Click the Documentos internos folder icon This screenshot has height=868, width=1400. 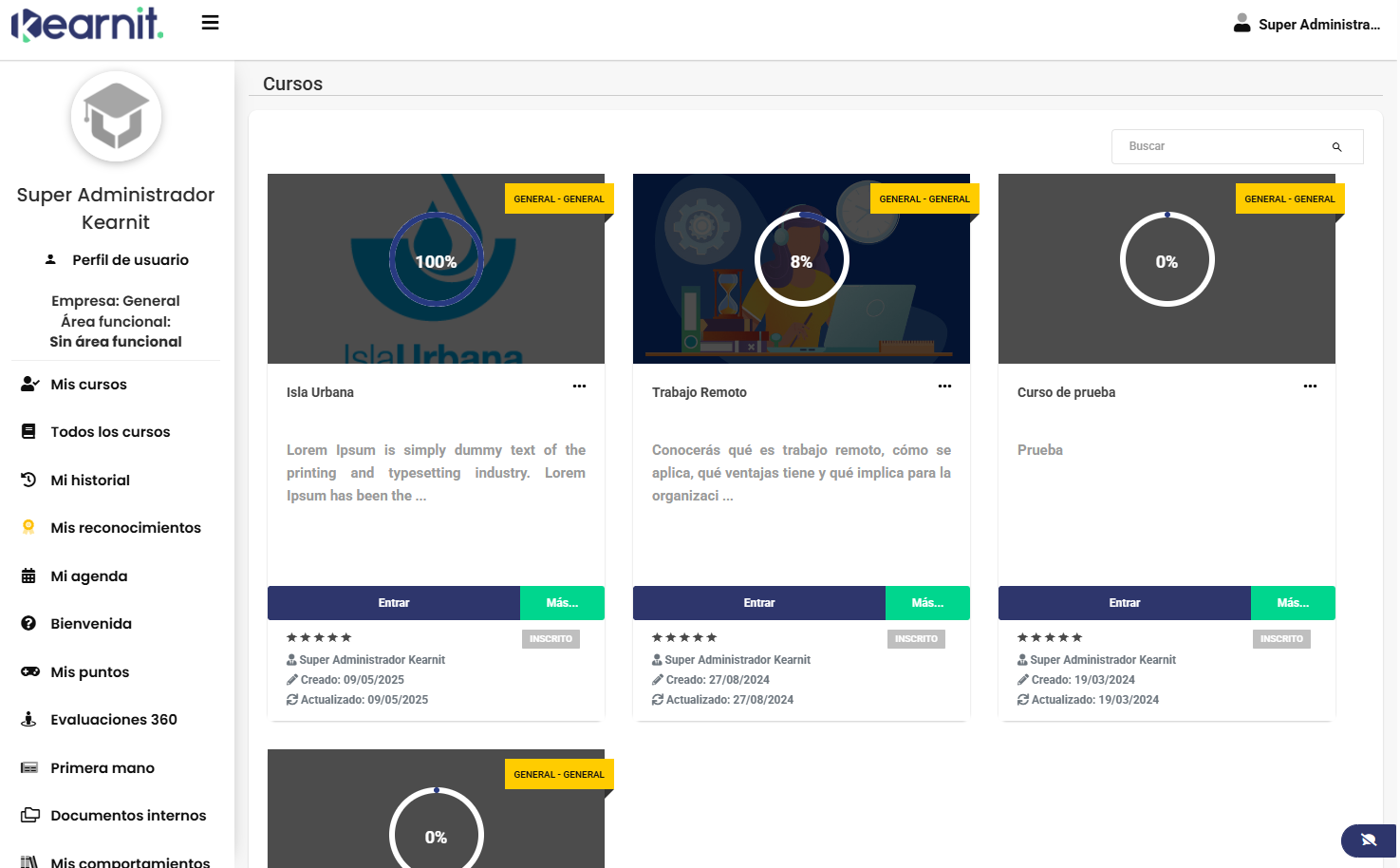(x=30, y=815)
